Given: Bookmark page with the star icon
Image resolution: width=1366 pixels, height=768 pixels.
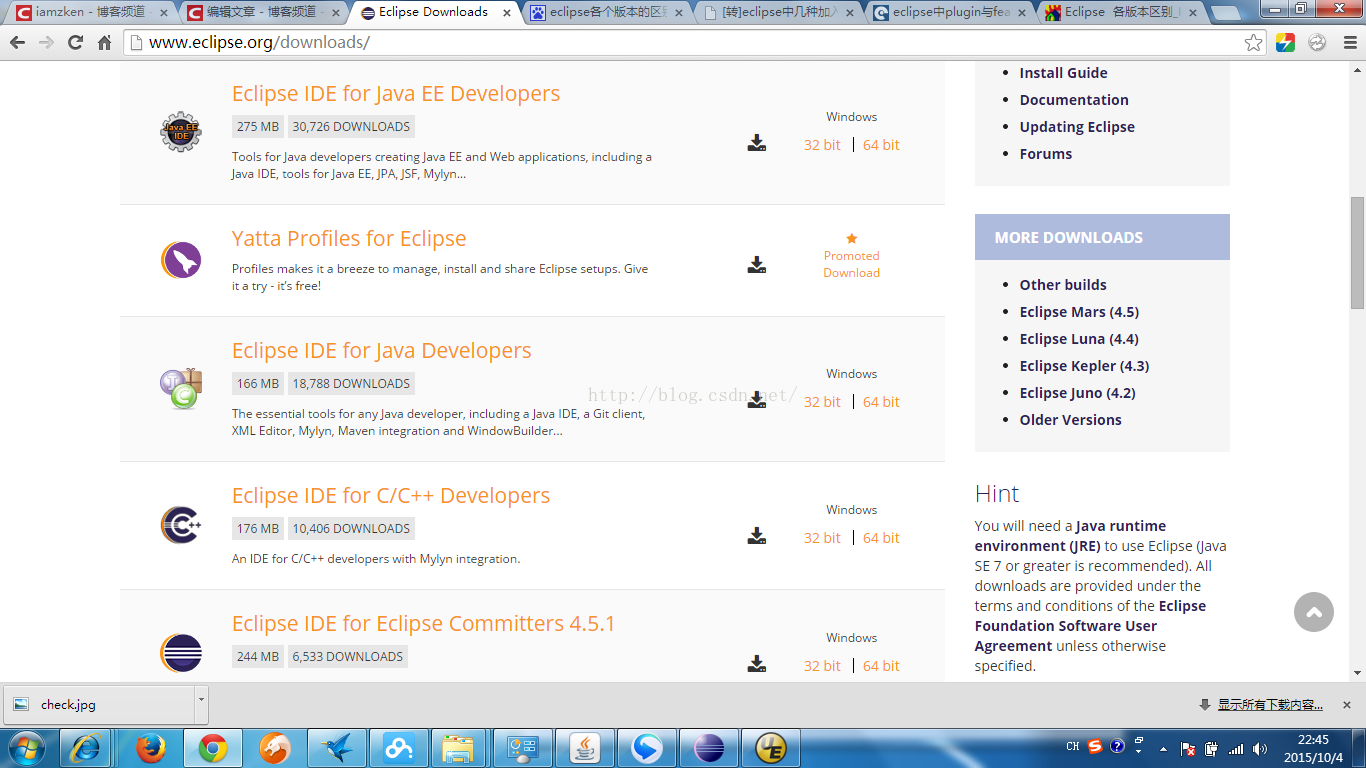Looking at the screenshot, I should tap(1253, 43).
